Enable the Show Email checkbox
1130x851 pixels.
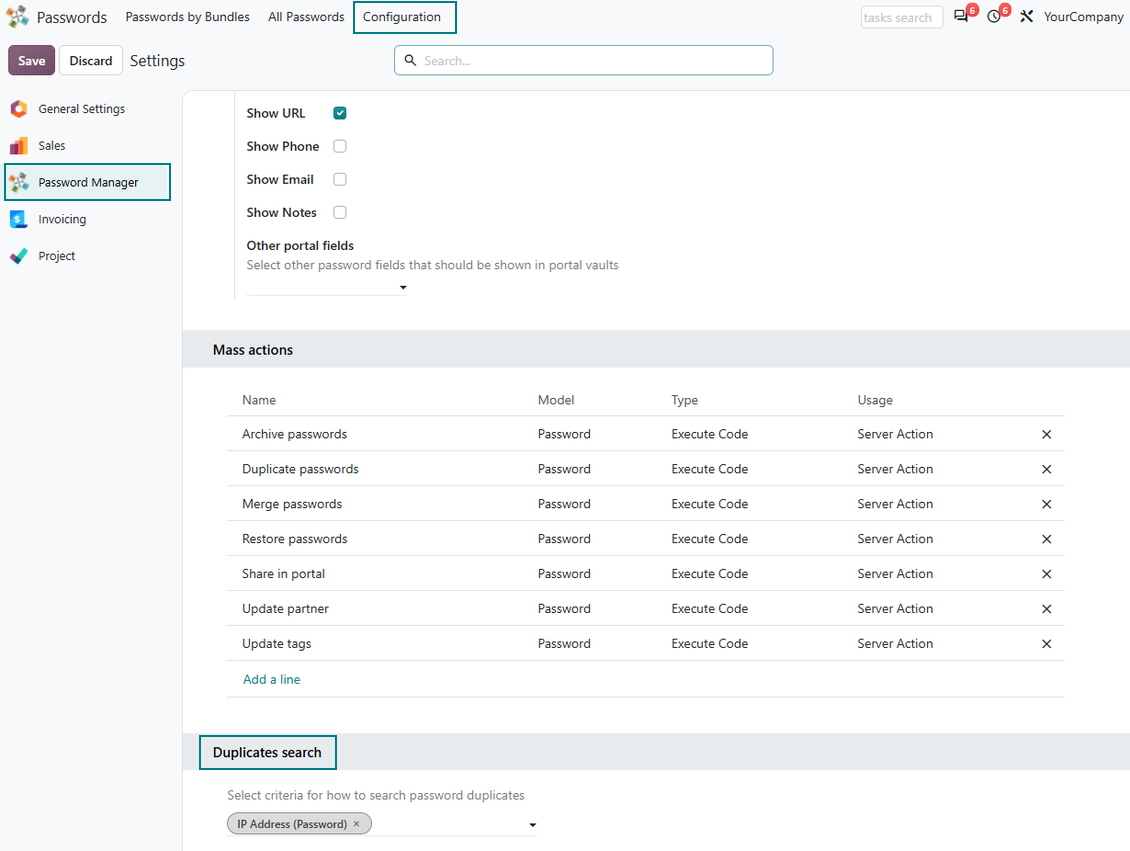[x=340, y=179]
